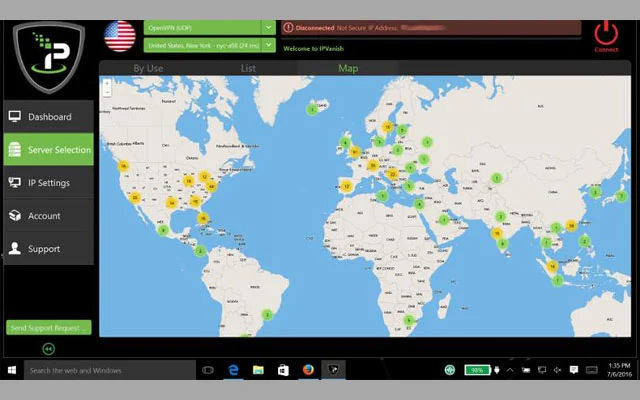Select the green server marker in southern India
The image size is (640, 400).
[x=502, y=244]
